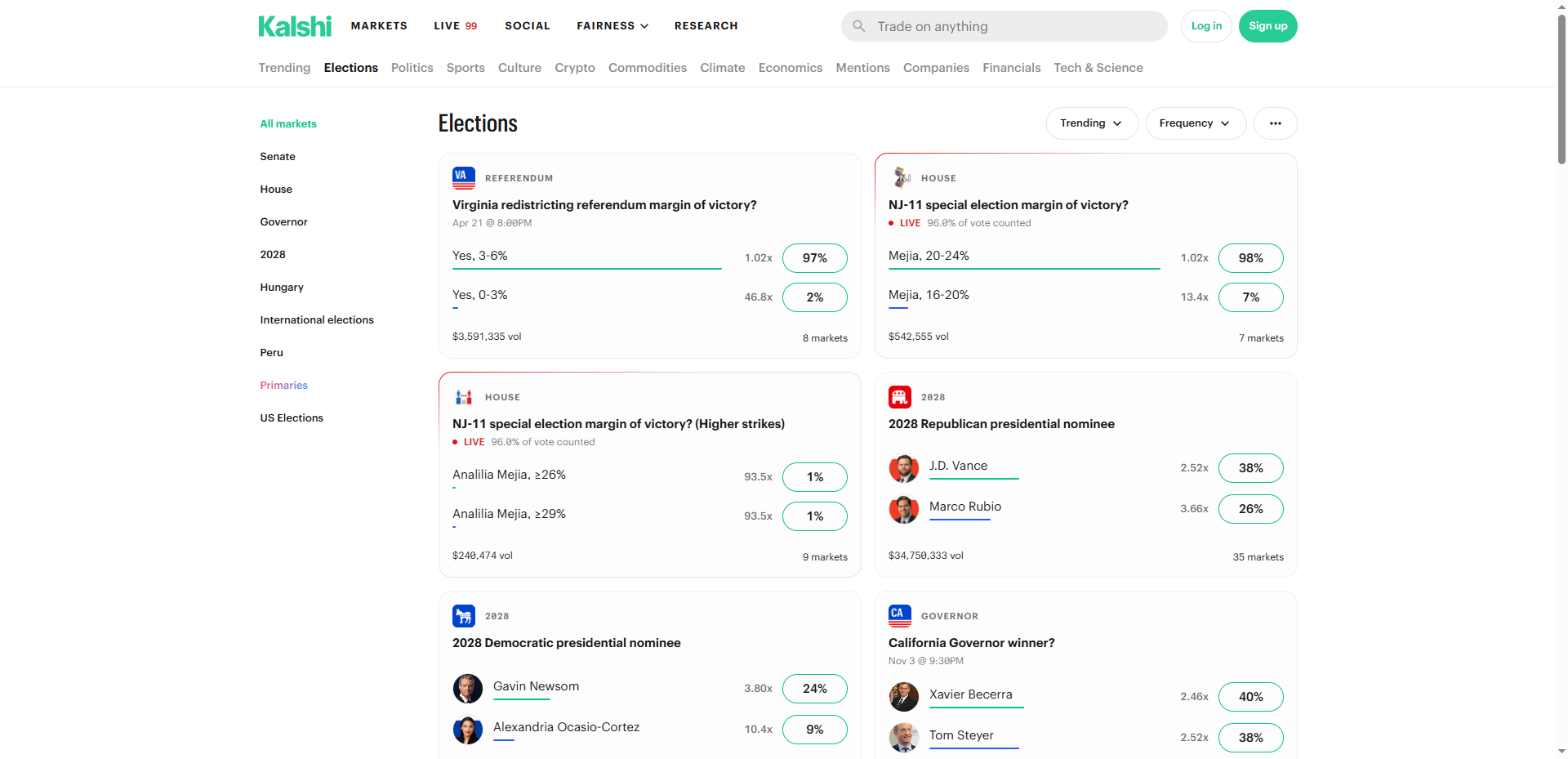Click the Kalshi logo
This screenshot has width=1568, height=759.
point(295,26)
